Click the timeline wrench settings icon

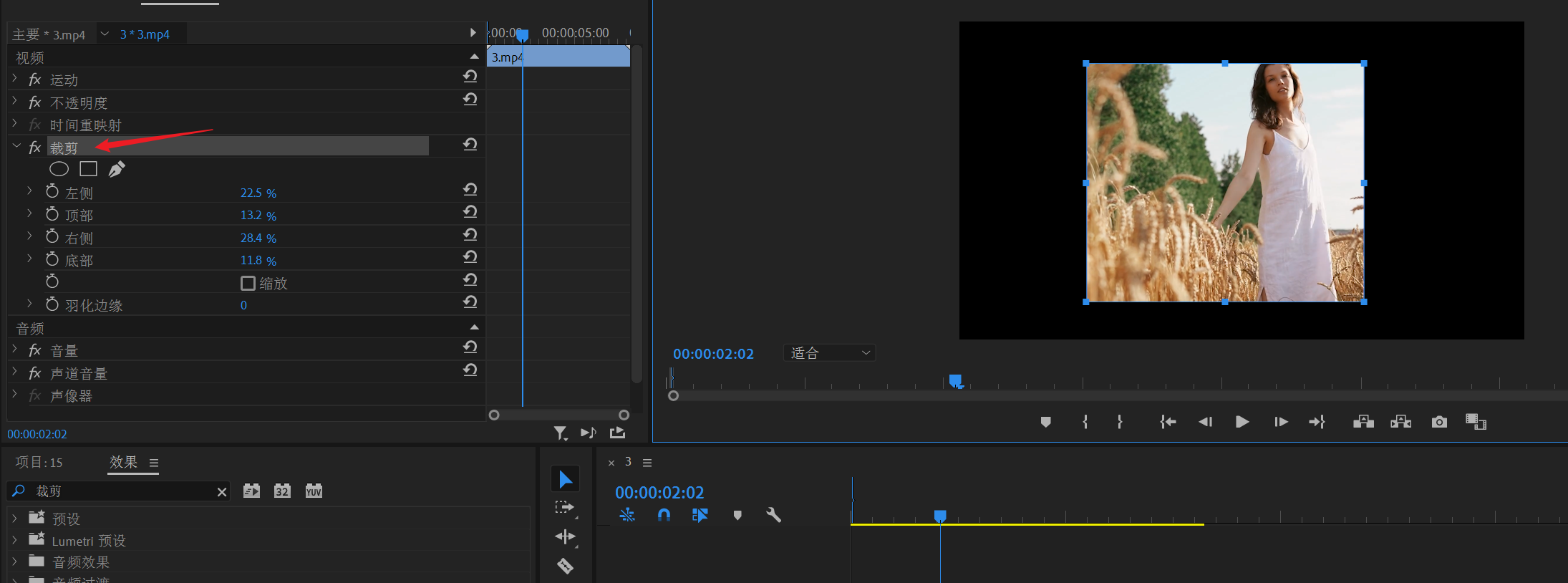[x=773, y=515]
